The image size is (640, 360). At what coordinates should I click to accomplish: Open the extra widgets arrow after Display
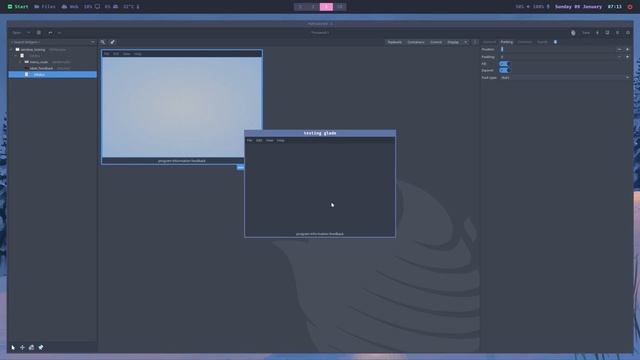(x=466, y=42)
